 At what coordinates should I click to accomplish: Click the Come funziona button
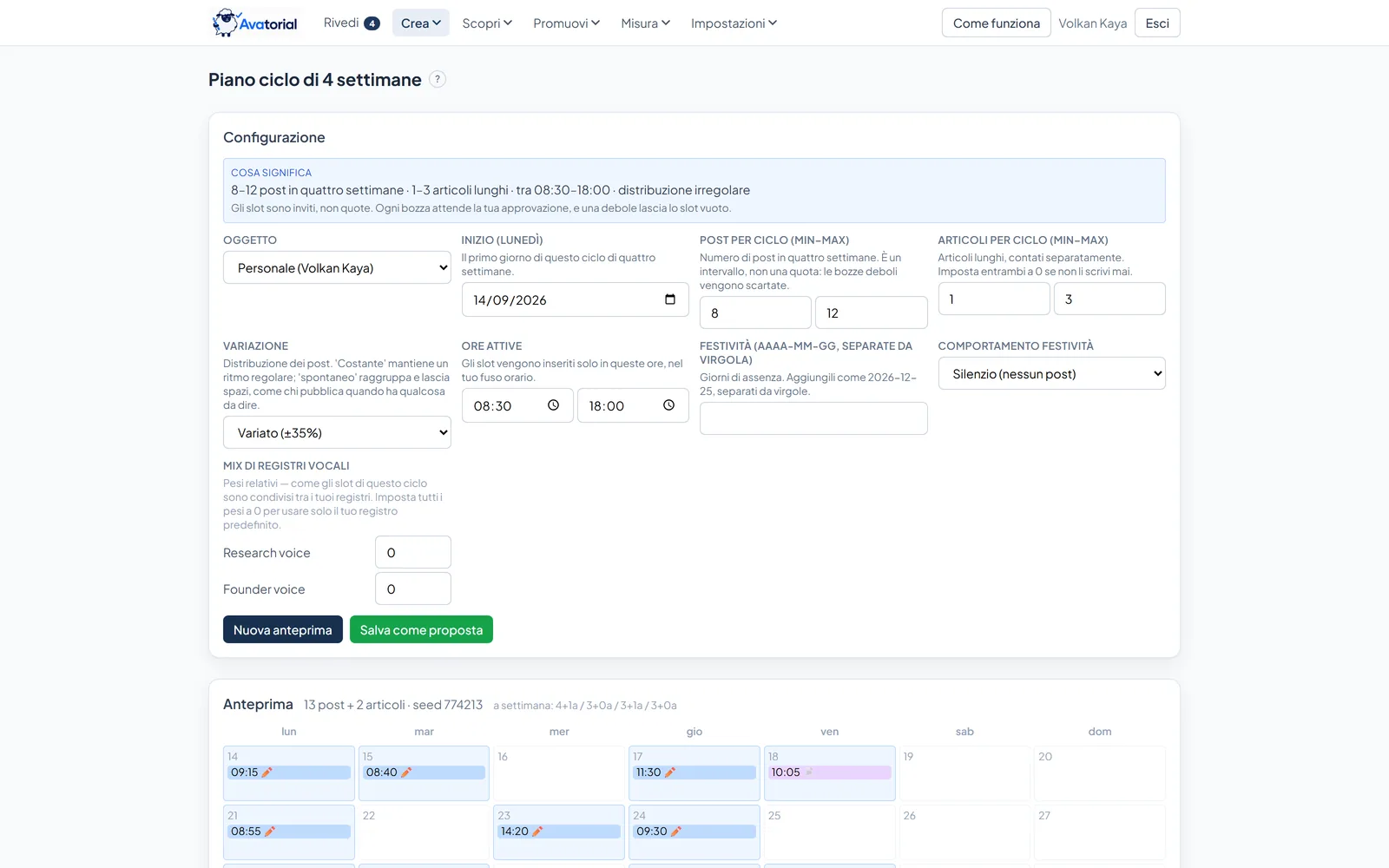coord(997,23)
